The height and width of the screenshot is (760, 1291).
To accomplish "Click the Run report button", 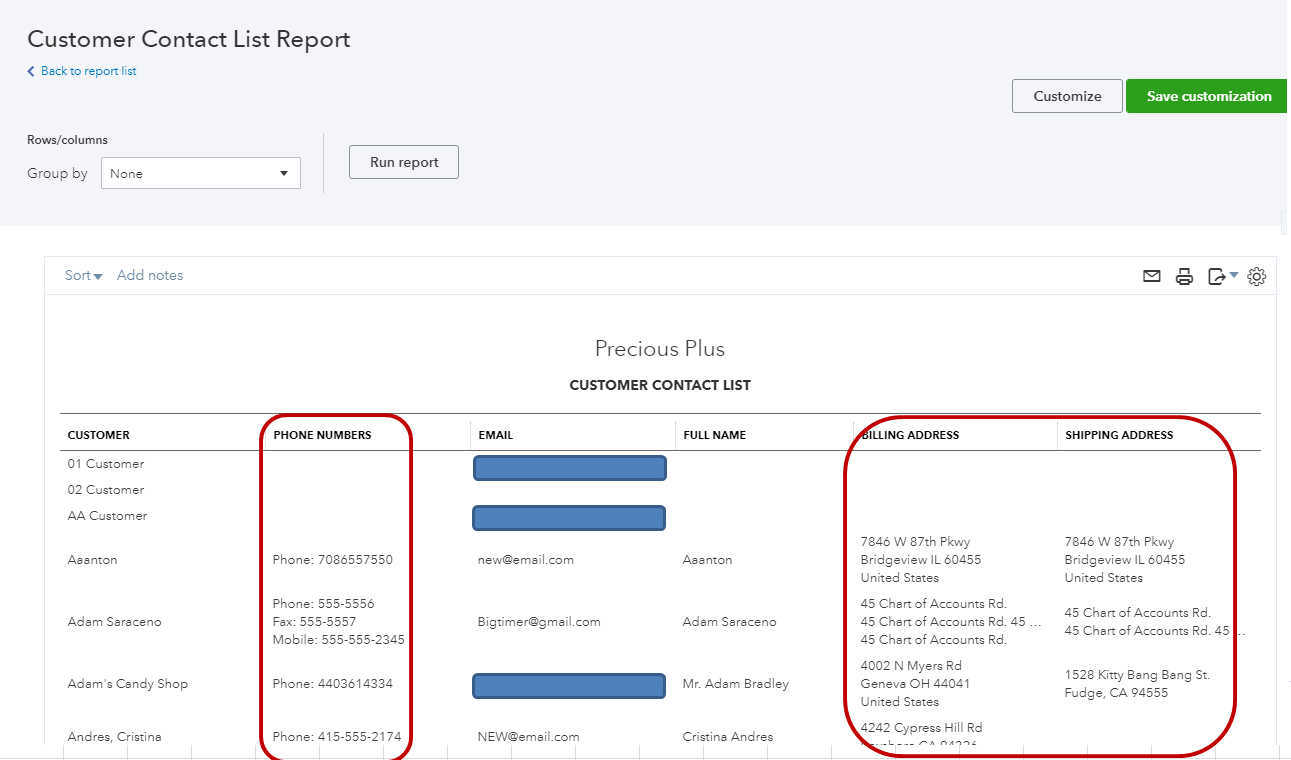I will (x=403, y=162).
